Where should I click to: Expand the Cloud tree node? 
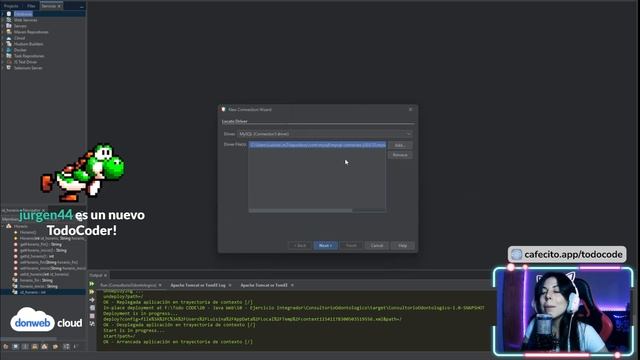[3, 38]
